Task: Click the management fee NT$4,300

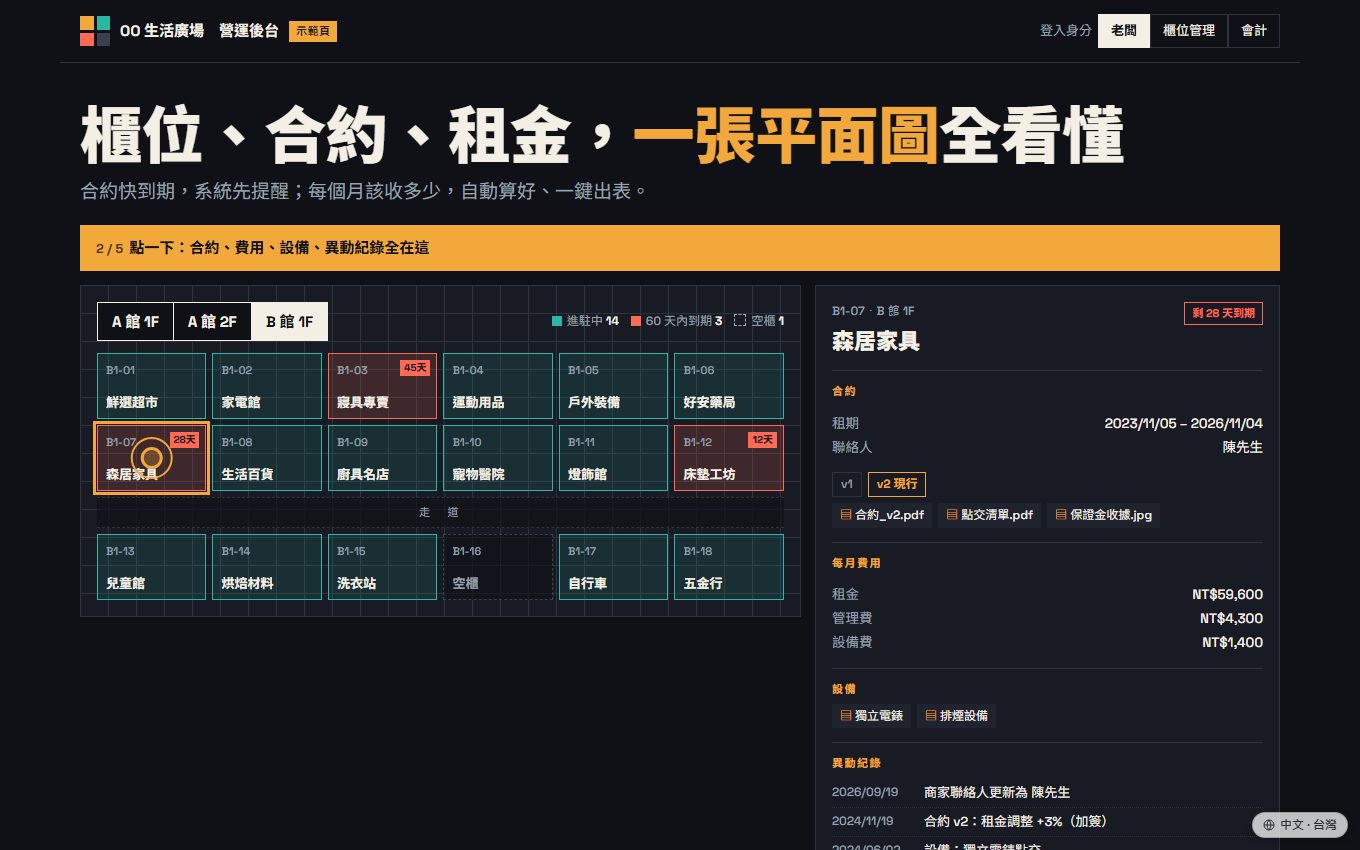Action: click(x=1231, y=618)
